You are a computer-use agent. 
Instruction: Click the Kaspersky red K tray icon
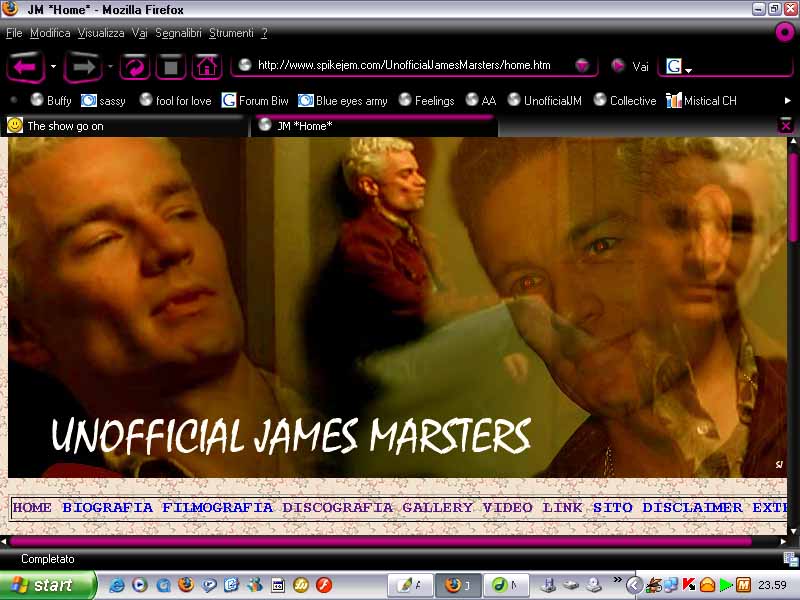click(x=689, y=585)
